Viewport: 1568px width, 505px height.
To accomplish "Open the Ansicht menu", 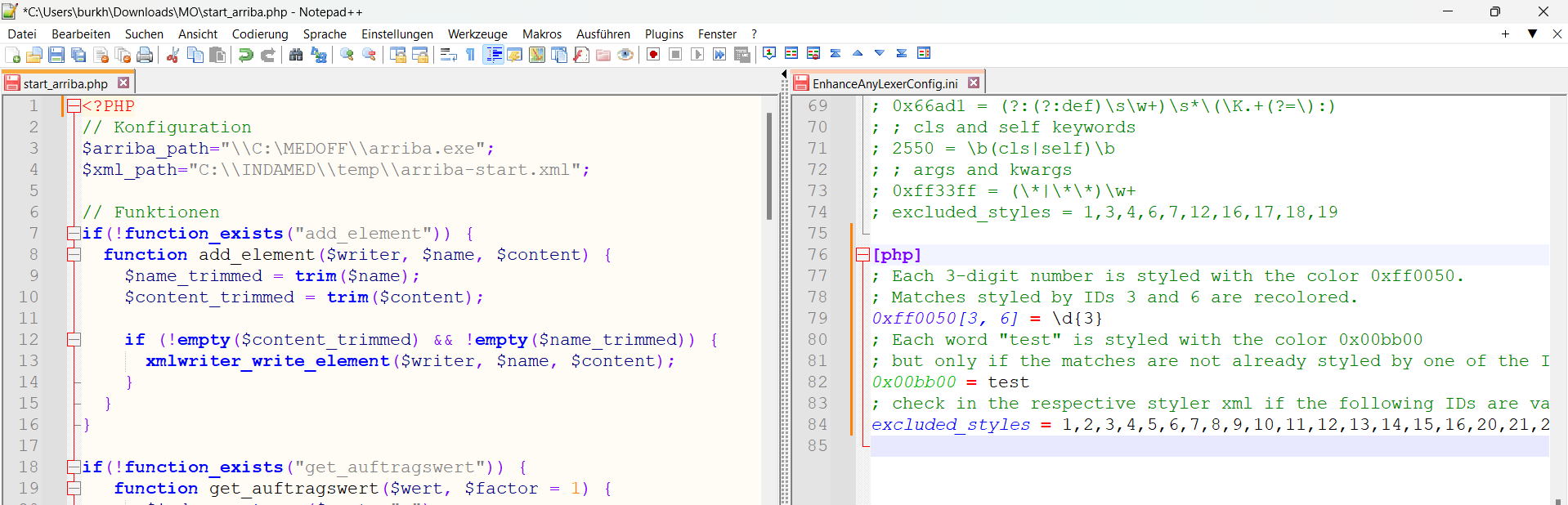I will 198,34.
